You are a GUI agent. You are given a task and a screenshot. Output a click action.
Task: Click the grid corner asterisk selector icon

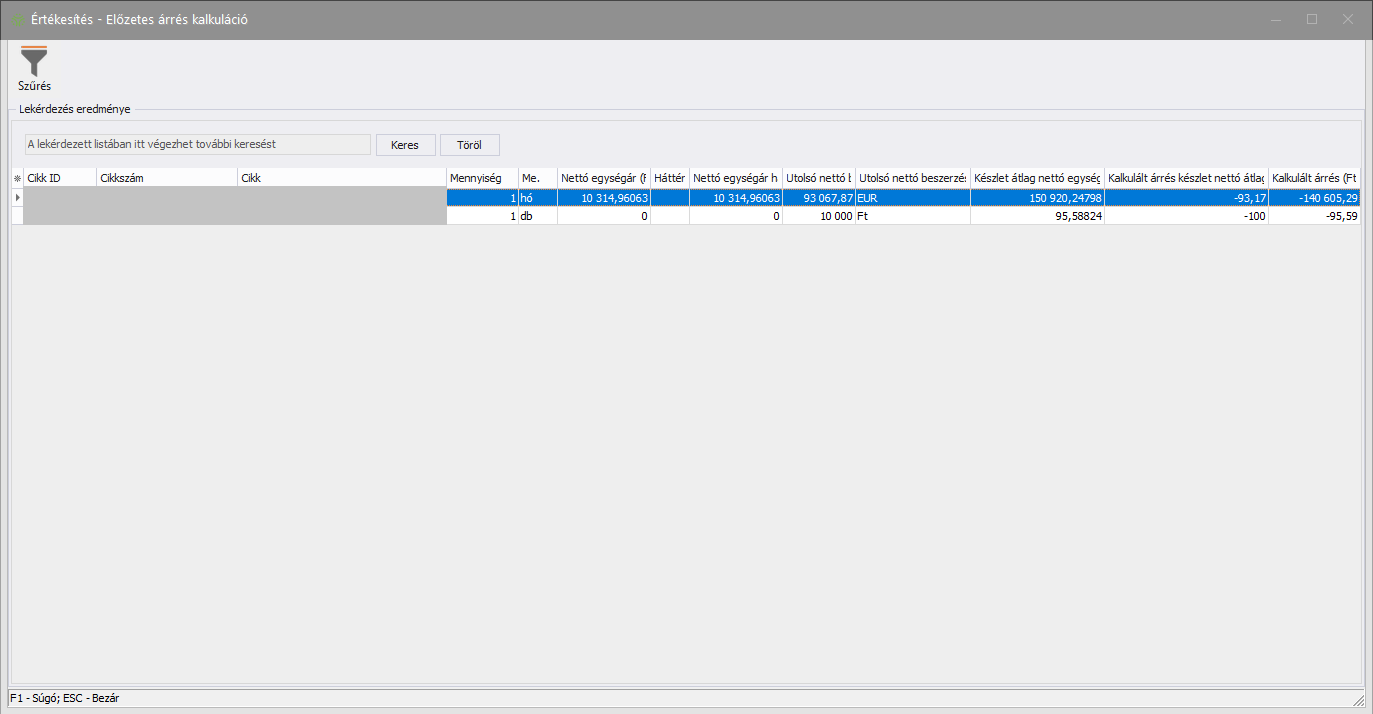click(16, 178)
